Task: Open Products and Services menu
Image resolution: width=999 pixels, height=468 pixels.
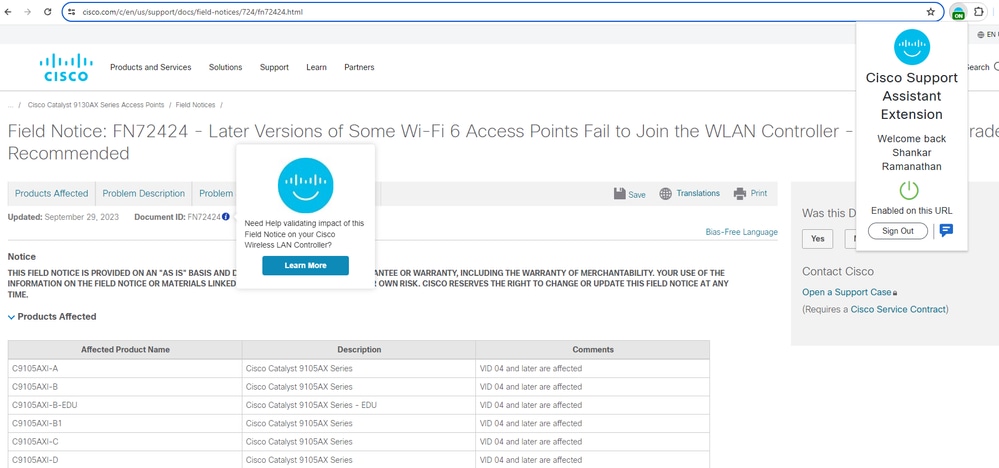Action: tap(150, 67)
